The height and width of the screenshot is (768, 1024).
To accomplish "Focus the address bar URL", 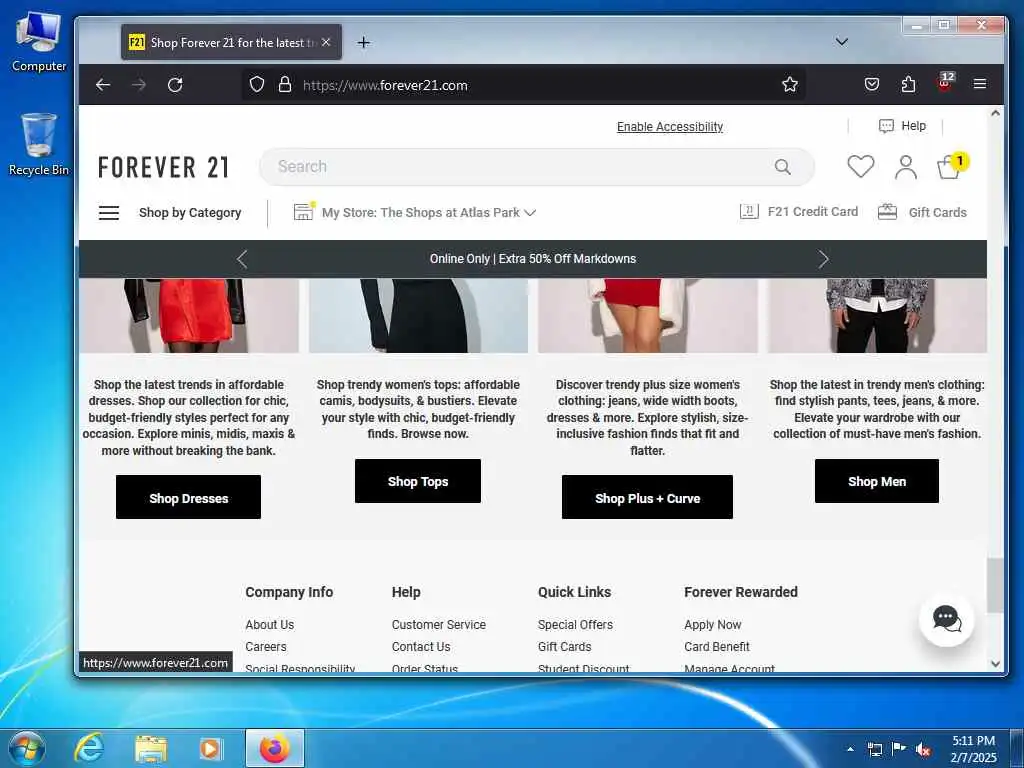I will point(385,86).
